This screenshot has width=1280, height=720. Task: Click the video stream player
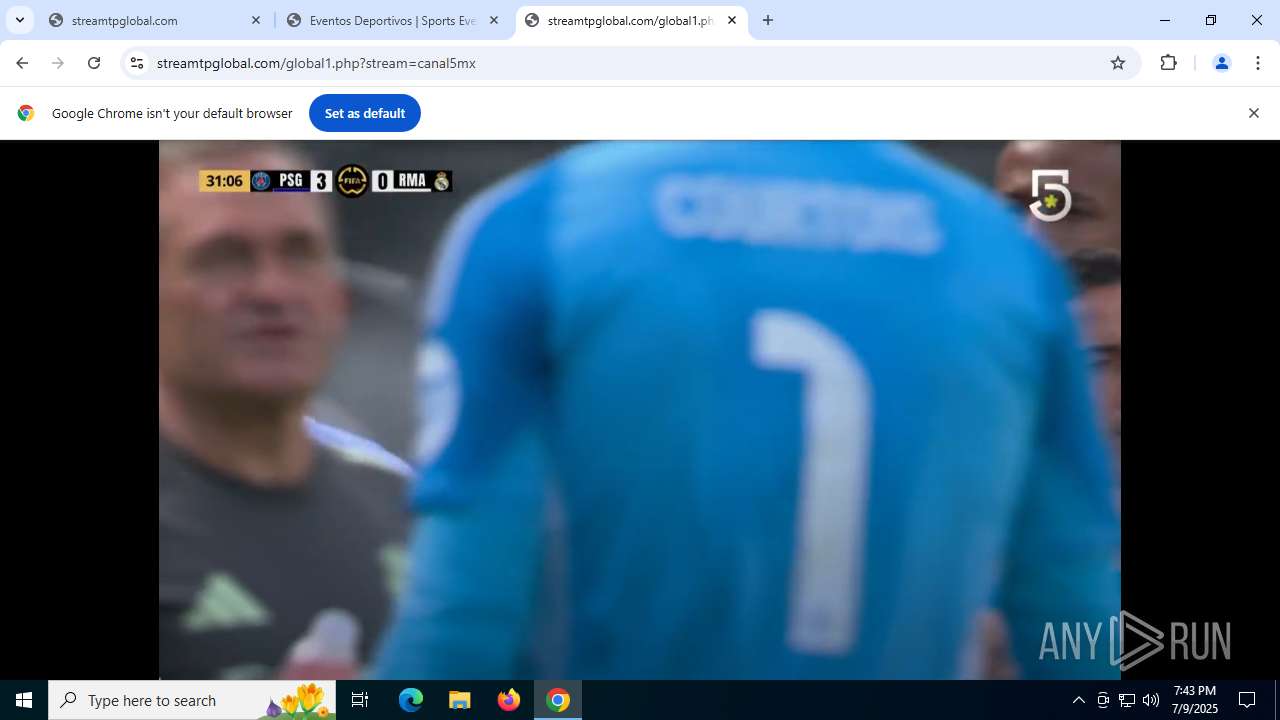click(640, 410)
